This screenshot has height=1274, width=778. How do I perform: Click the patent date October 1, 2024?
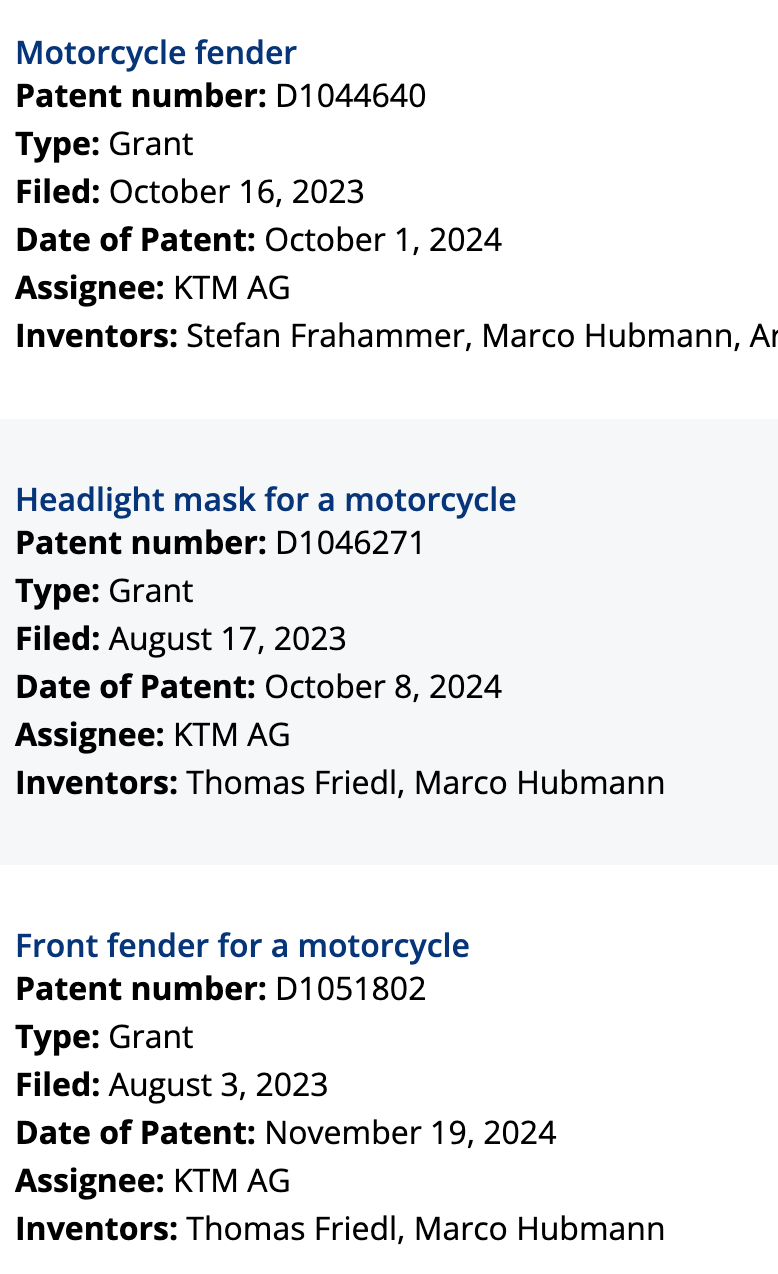pyautogui.click(x=383, y=240)
